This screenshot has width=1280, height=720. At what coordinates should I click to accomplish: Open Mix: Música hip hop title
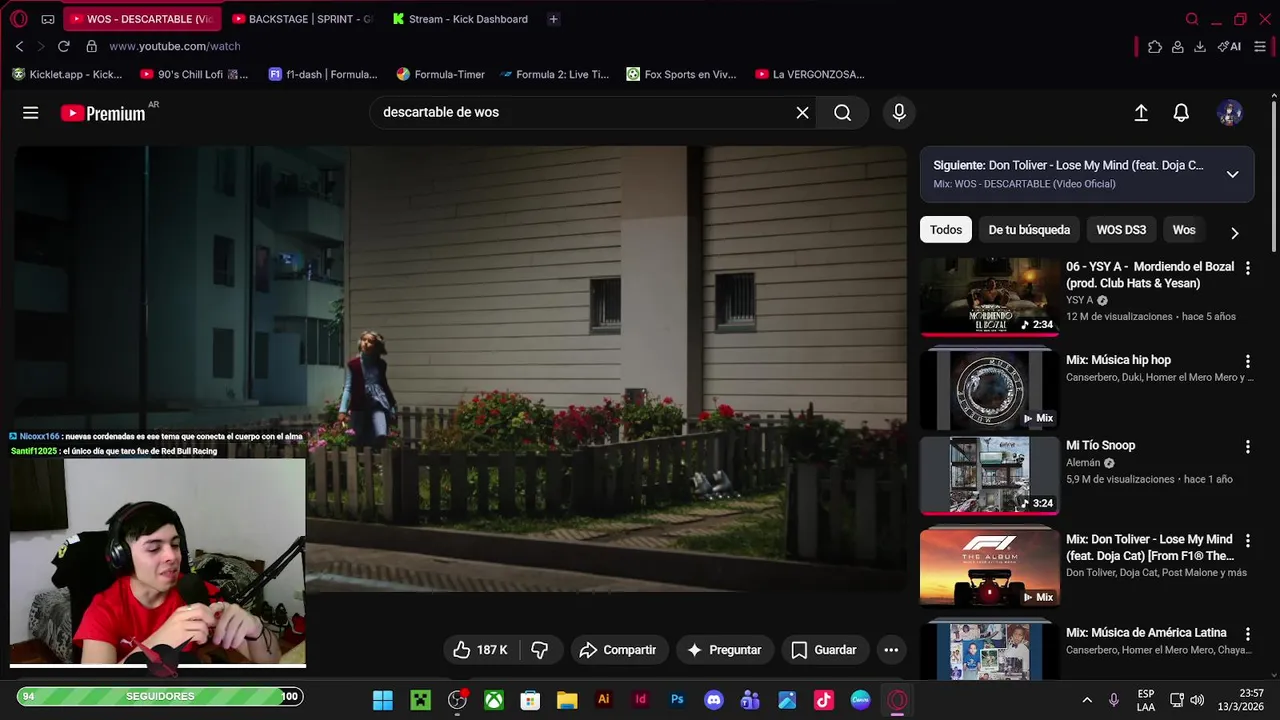[x=1118, y=360]
